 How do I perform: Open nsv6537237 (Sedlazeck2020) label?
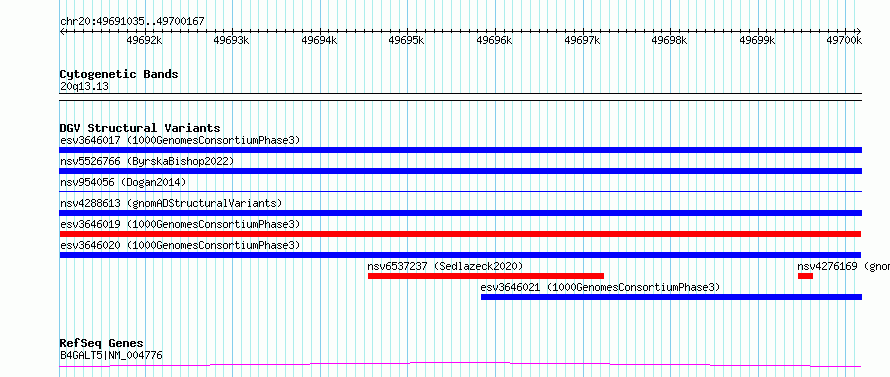[x=445, y=266]
